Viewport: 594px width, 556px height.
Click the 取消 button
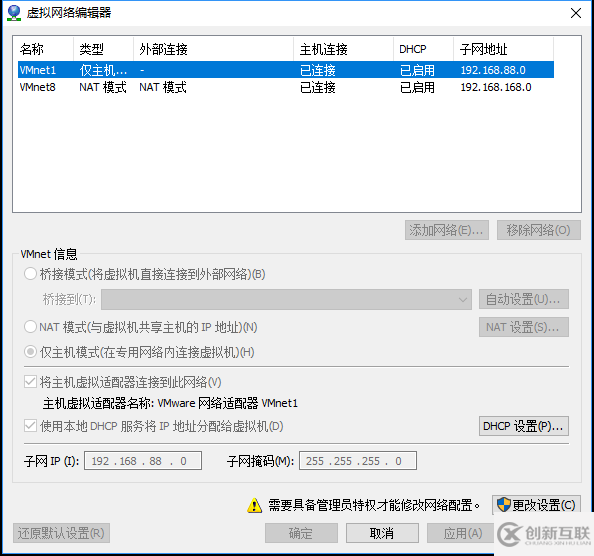pos(382,533)
